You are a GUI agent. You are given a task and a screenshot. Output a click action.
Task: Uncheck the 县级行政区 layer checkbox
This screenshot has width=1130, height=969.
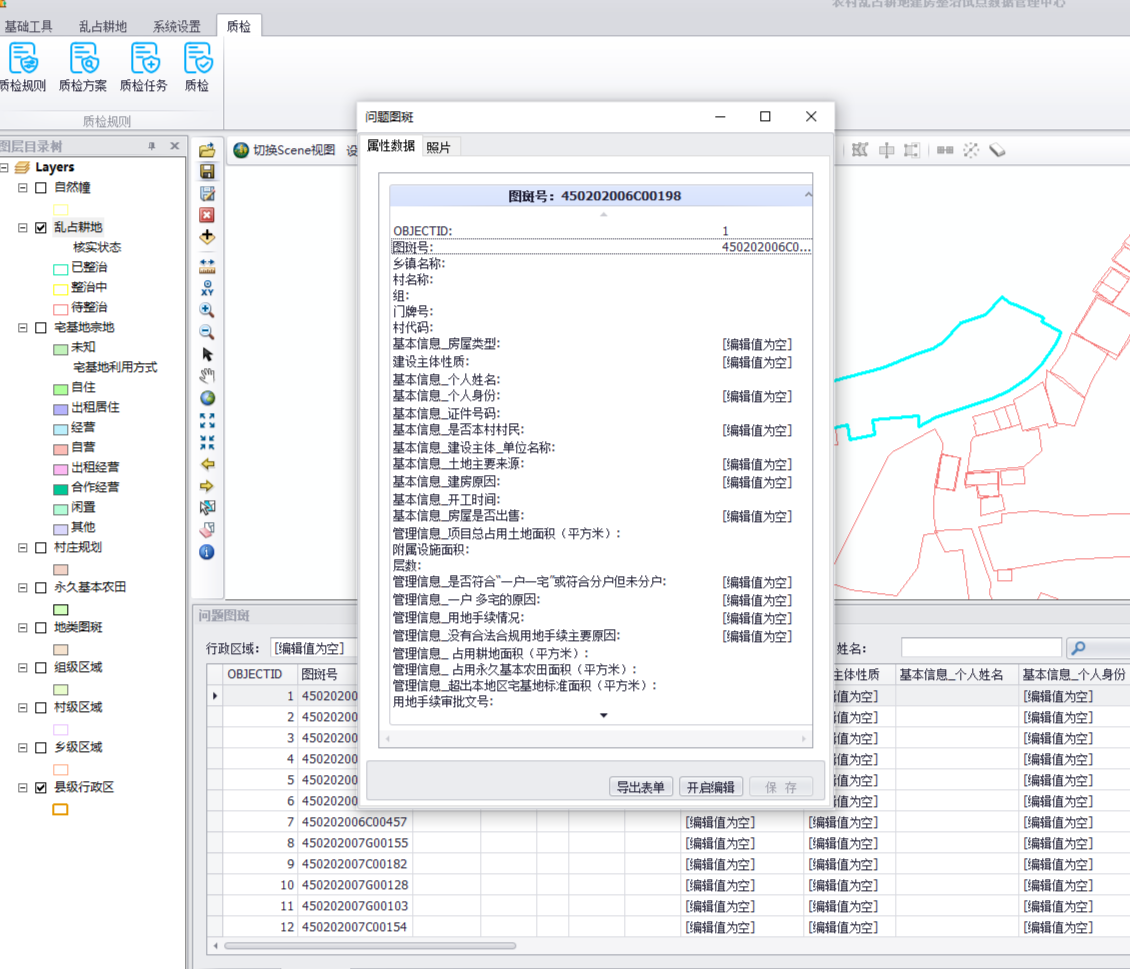tap(41, 787)
